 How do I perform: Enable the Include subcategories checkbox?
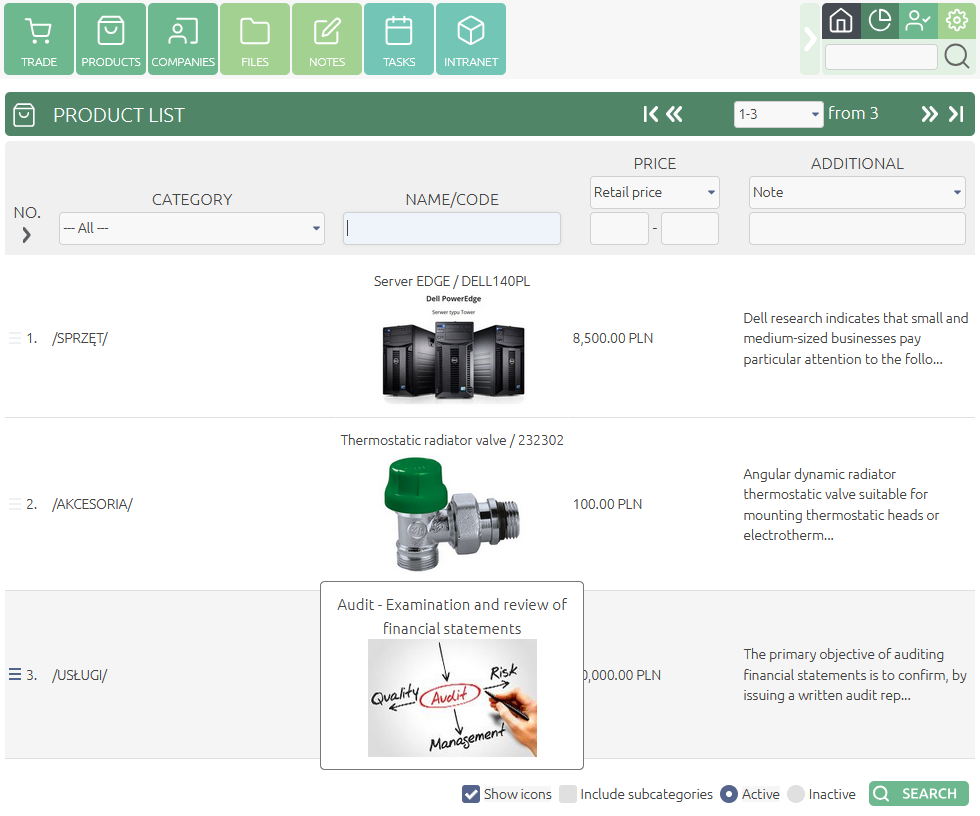coord(569,793)
